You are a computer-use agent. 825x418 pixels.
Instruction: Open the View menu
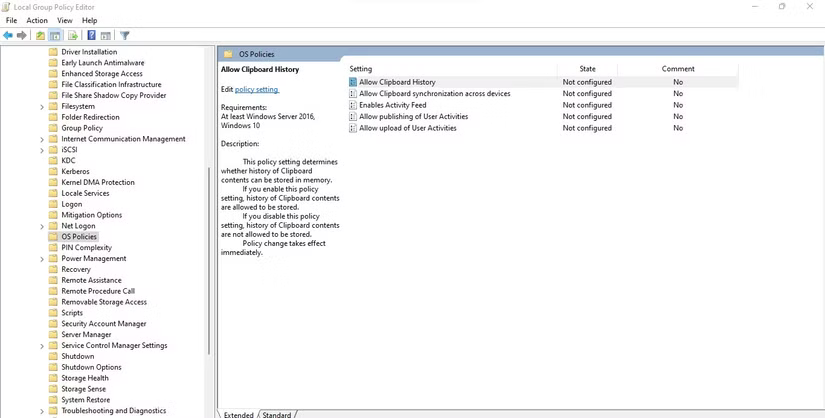click(x=65, y=20)
